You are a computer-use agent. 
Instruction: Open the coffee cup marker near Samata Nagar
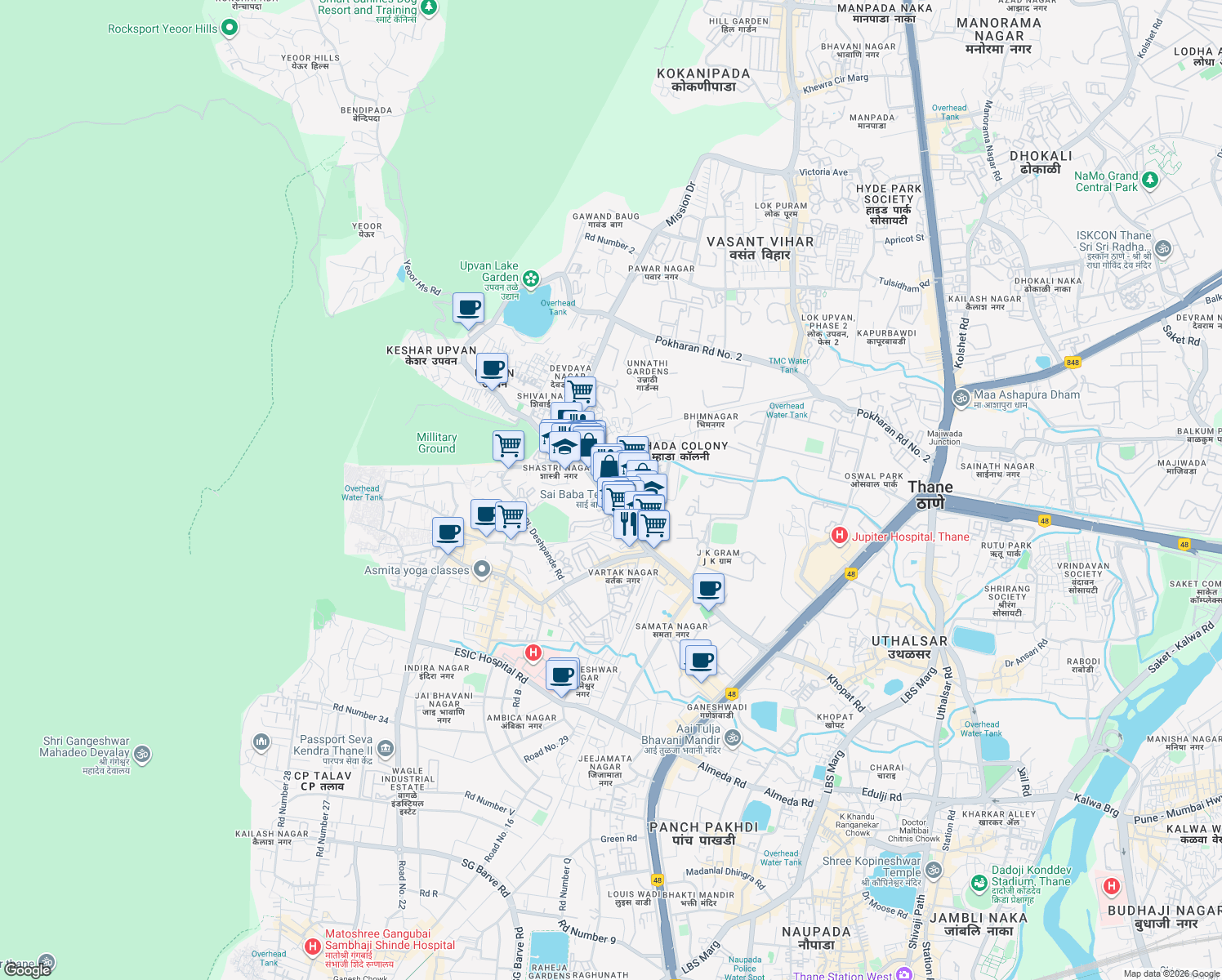(701, 658)
